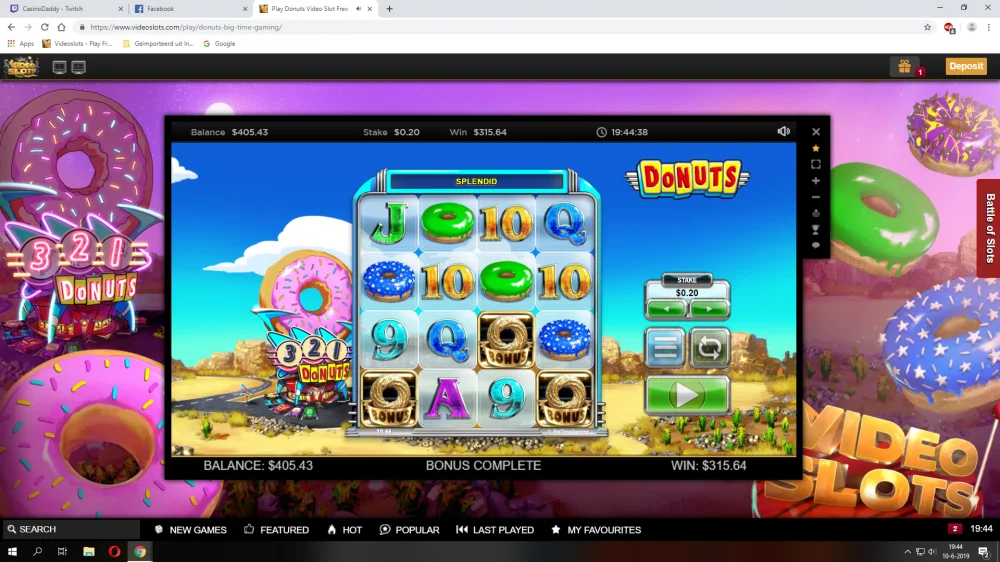Go to the browser home page

pyautogui.click(x=61, y=27)
